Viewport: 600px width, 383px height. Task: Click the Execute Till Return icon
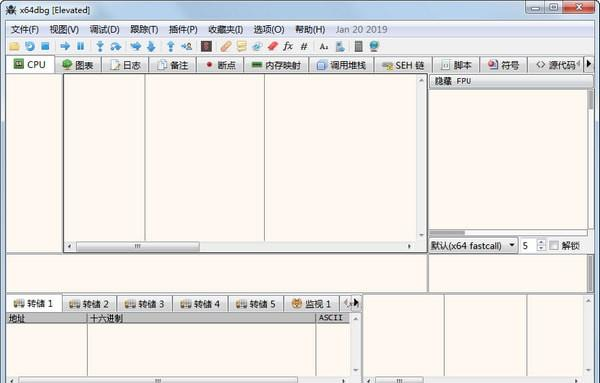(171, 47)
